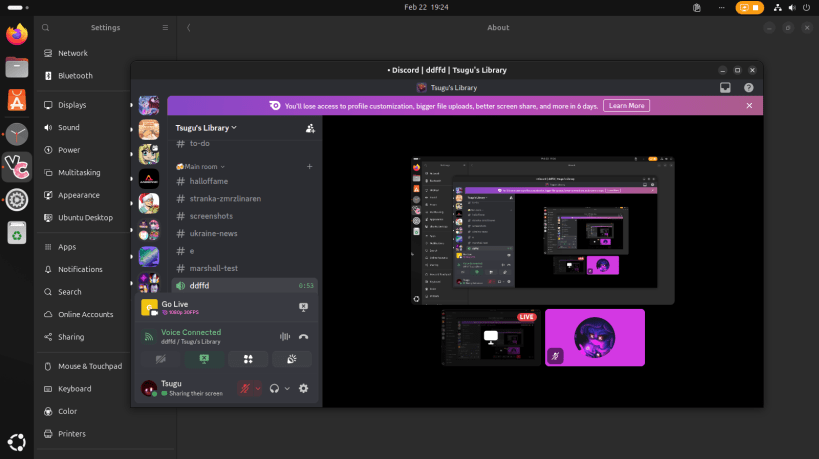The height and width of the screenshot is (459, 819).
Task: Open Discord help question mark
Action: pos(748,88)
